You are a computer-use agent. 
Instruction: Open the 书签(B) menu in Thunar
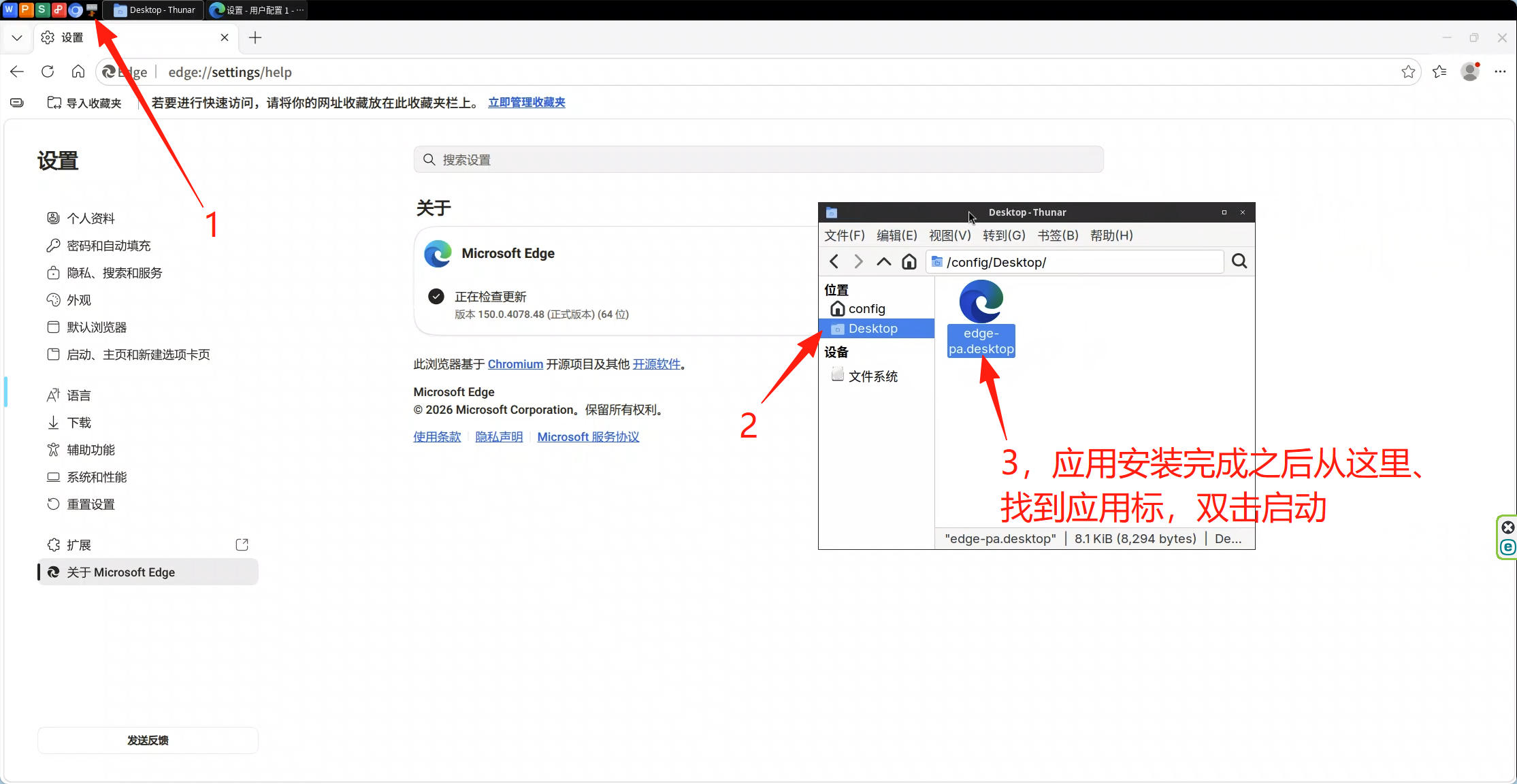tap(1058, 235)
